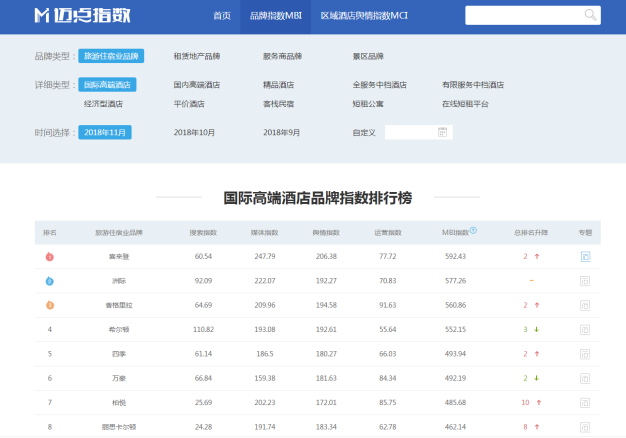626x438 pixels.
Task: Open brand 丽思卡尔顿 in the table
Action: [x=119, y=427]
